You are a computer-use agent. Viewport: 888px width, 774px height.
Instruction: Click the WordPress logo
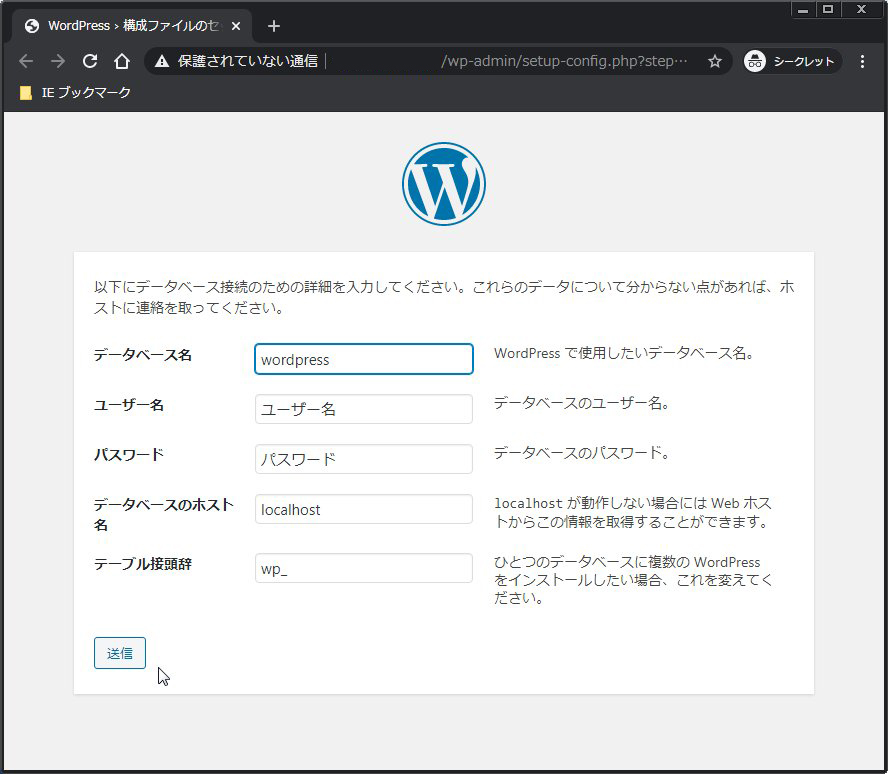pos(444,184)
